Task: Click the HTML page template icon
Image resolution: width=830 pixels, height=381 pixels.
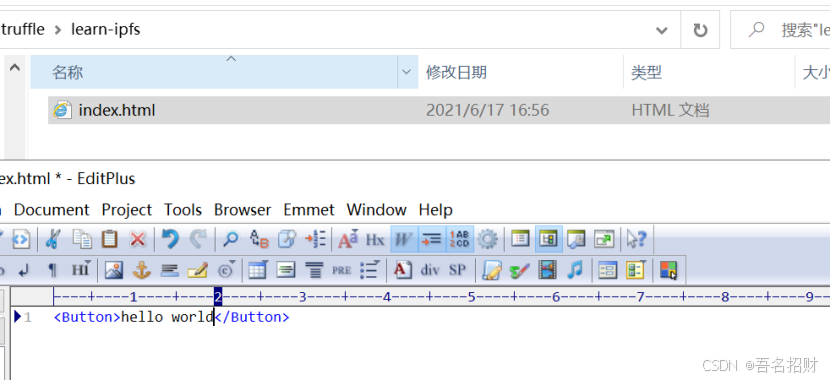Action: coord(20,240)
